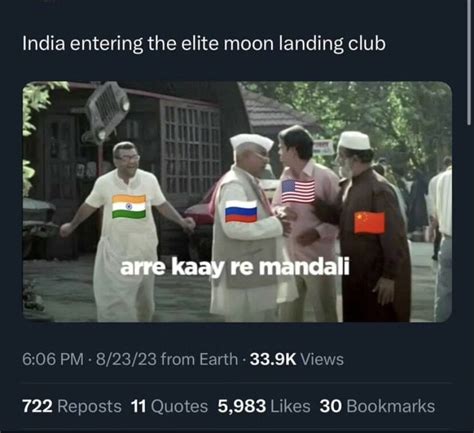Select the "India entering the elite moon landing club" text
Screen dimensions: 474x433
pos(204,44)
